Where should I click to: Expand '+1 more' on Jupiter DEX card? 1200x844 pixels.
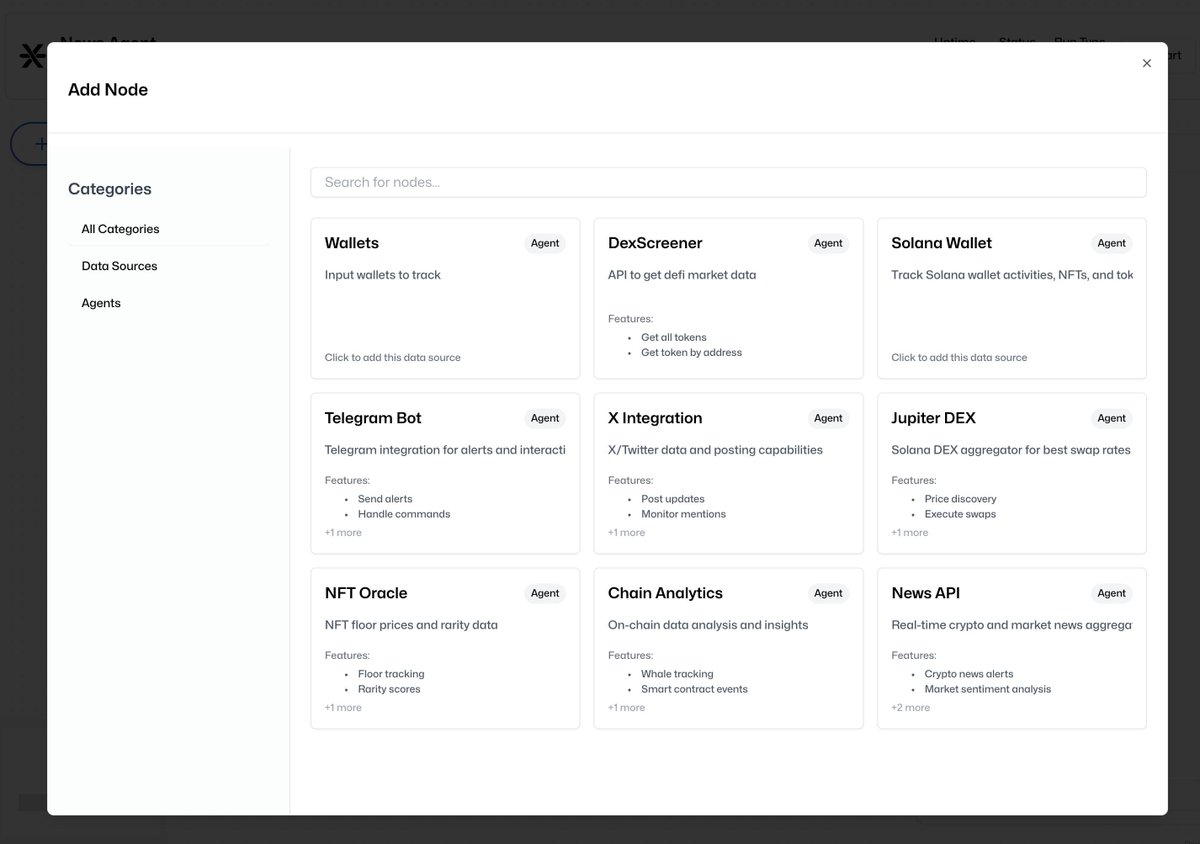(910, 533)
